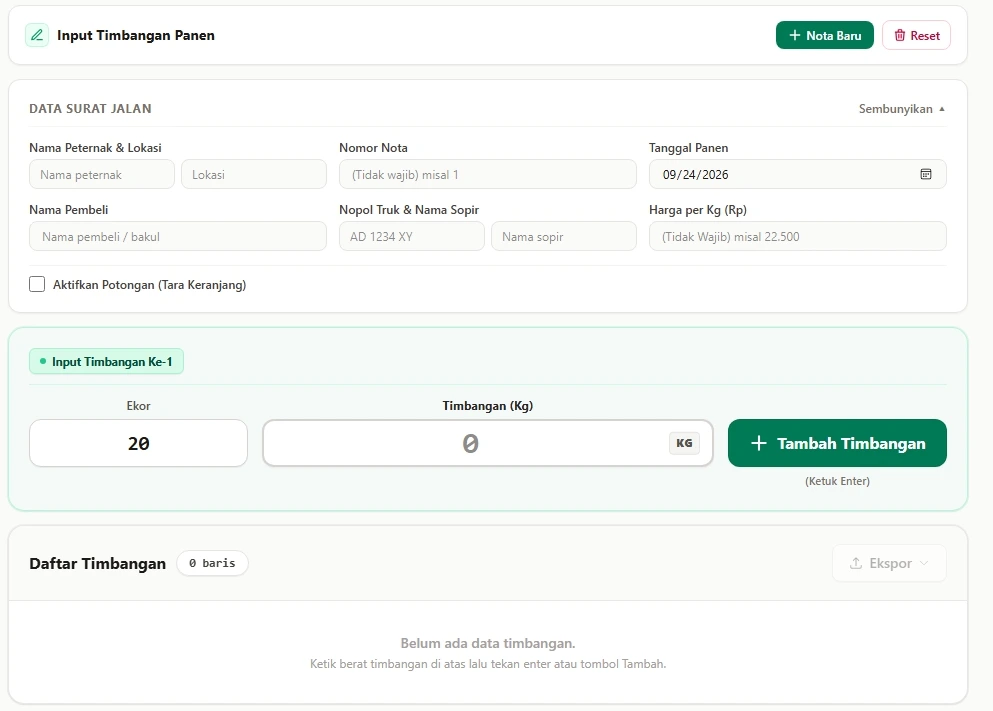This screenshot has width=993, height=711.
Task: Click the trash icon in Reset button
Action: tap(899, 35)
